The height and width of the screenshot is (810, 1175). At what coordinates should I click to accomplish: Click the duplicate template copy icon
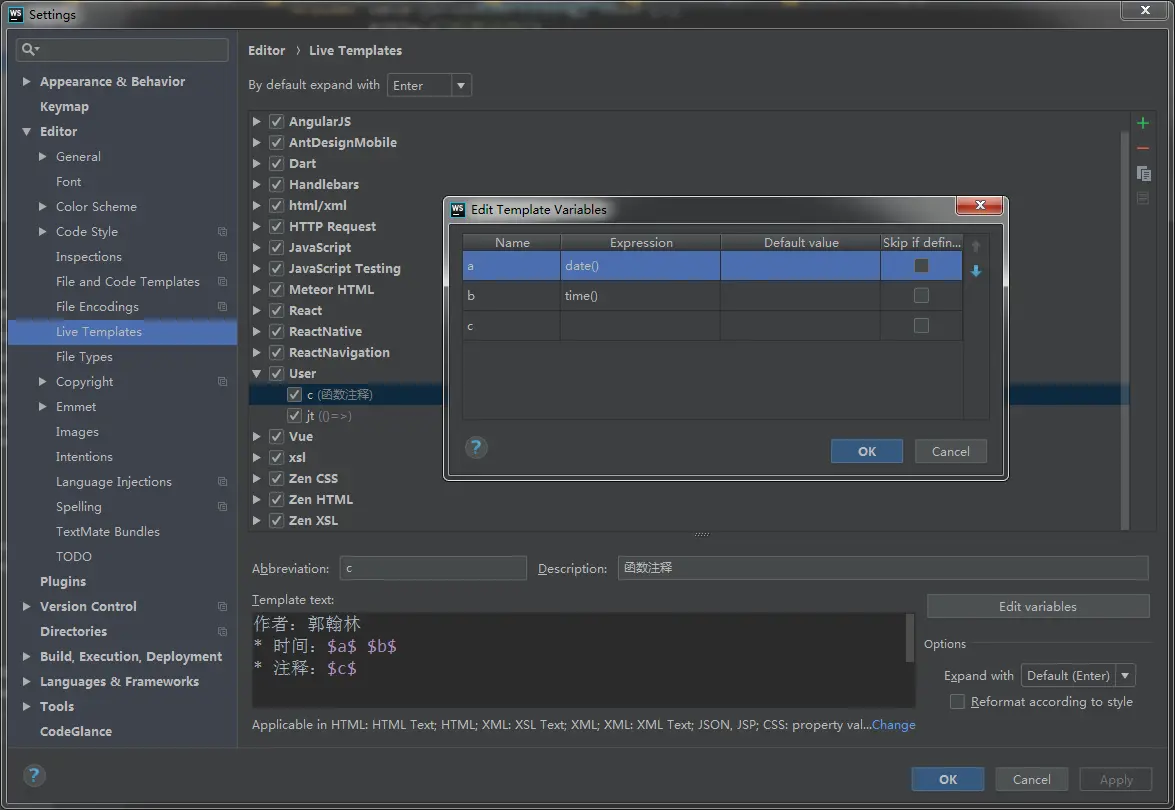1144,174
